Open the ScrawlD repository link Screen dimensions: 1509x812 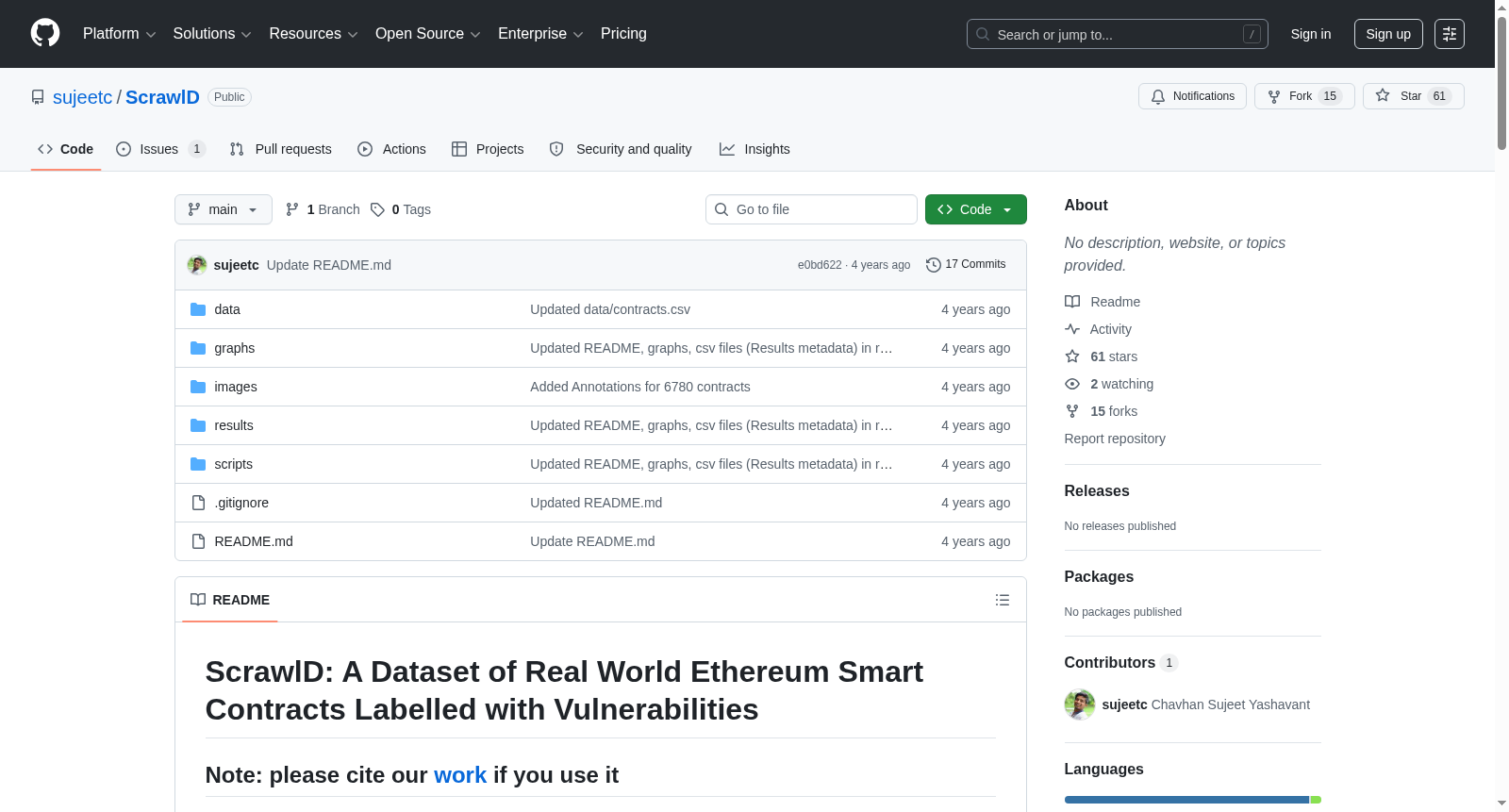click(162, 97)
